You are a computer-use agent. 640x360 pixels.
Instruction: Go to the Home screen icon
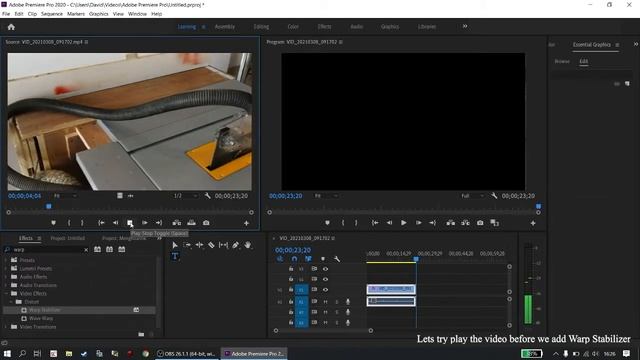tap(11, 27)
